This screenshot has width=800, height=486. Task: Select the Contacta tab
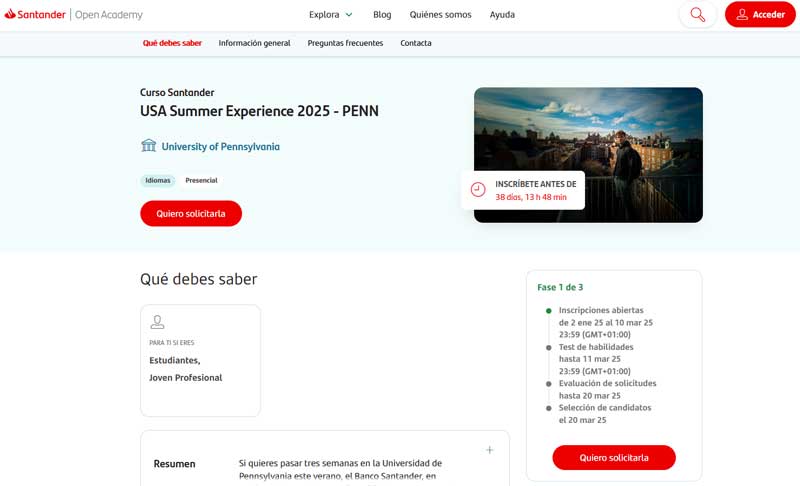click(416, 43)
